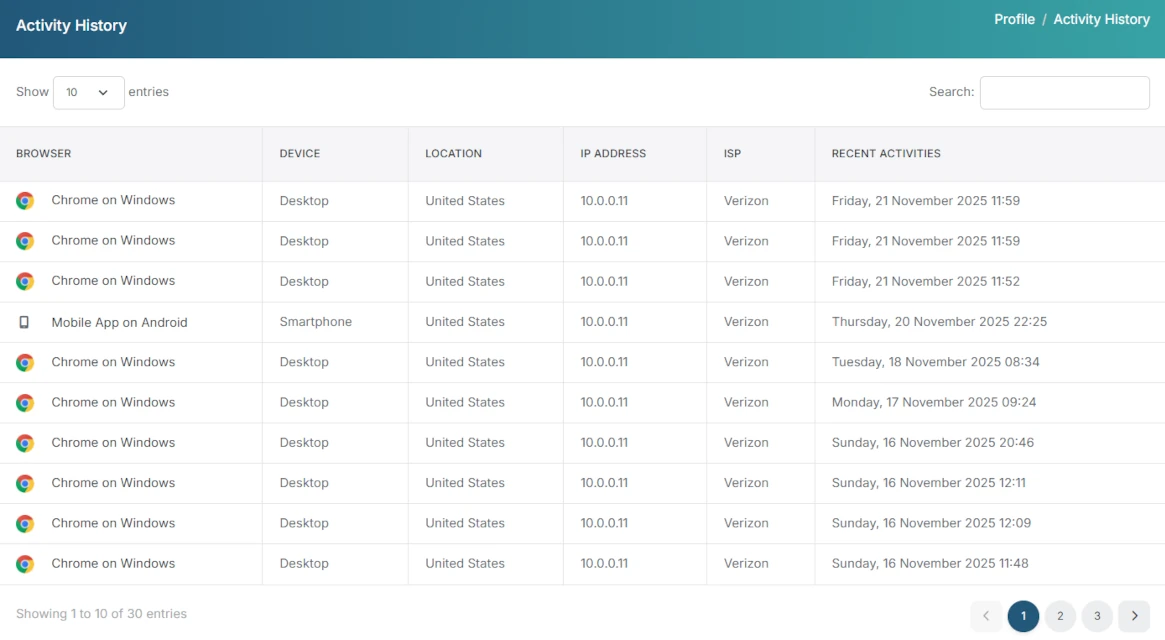The image size is (1165, 640).
Task: Jump to page 3 of results
Action: click(1097, 616)
